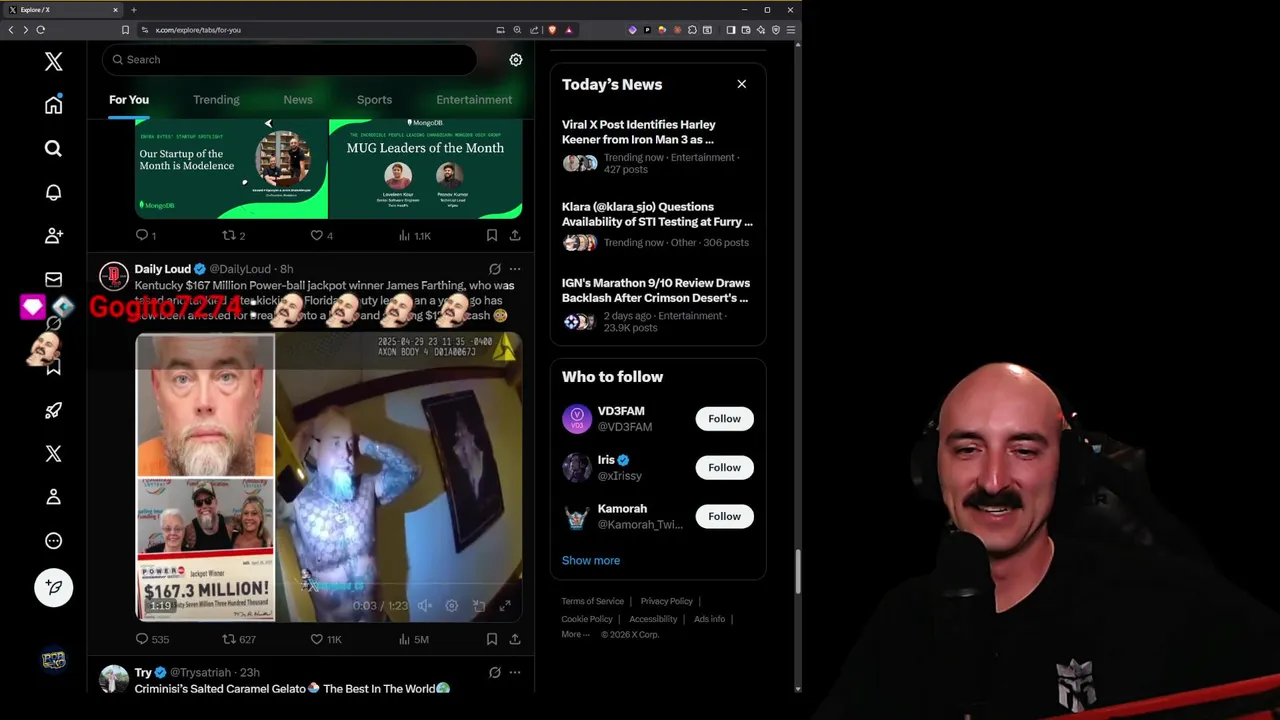View analytics of MongoDB post showing 1.1K
The image size is (1280, 720).
pyautogui.click(x=414, y=236)
